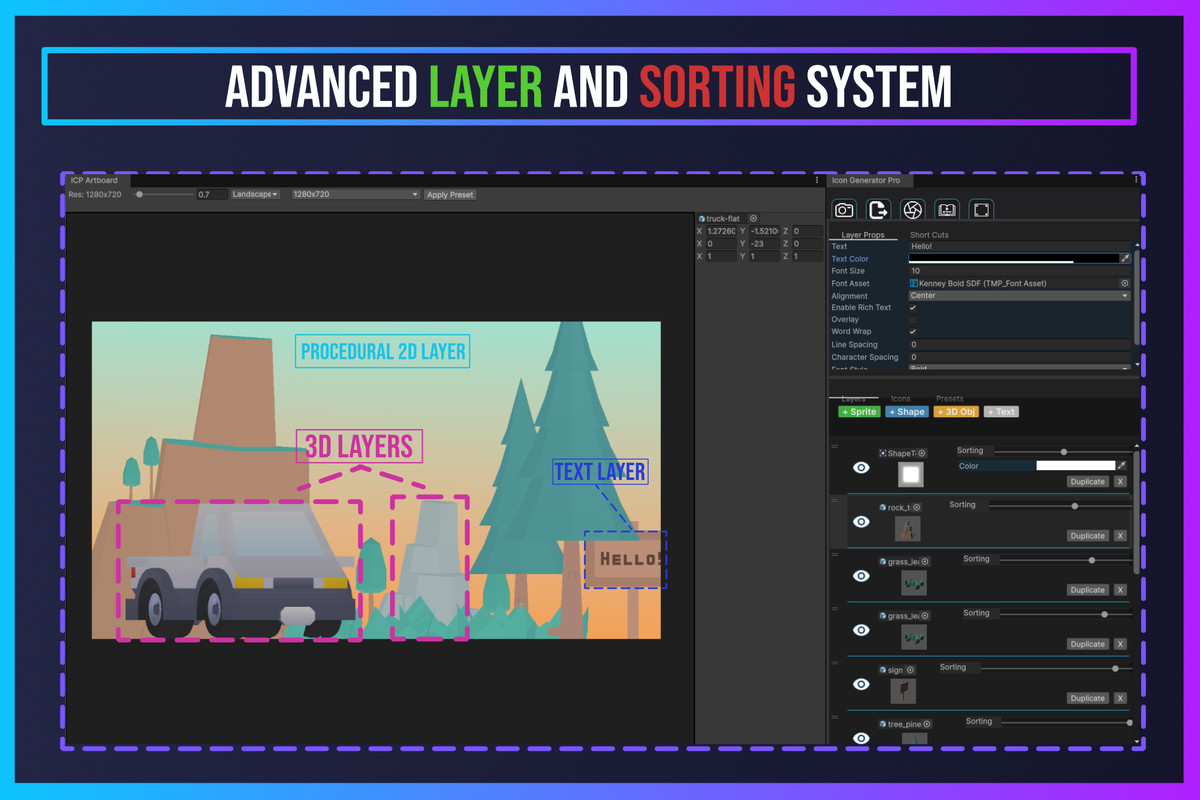Open the ICP Artboard panel kebab menu
Image resolution: width=1200 pixels, height=800 pixels.
(818, 180)
